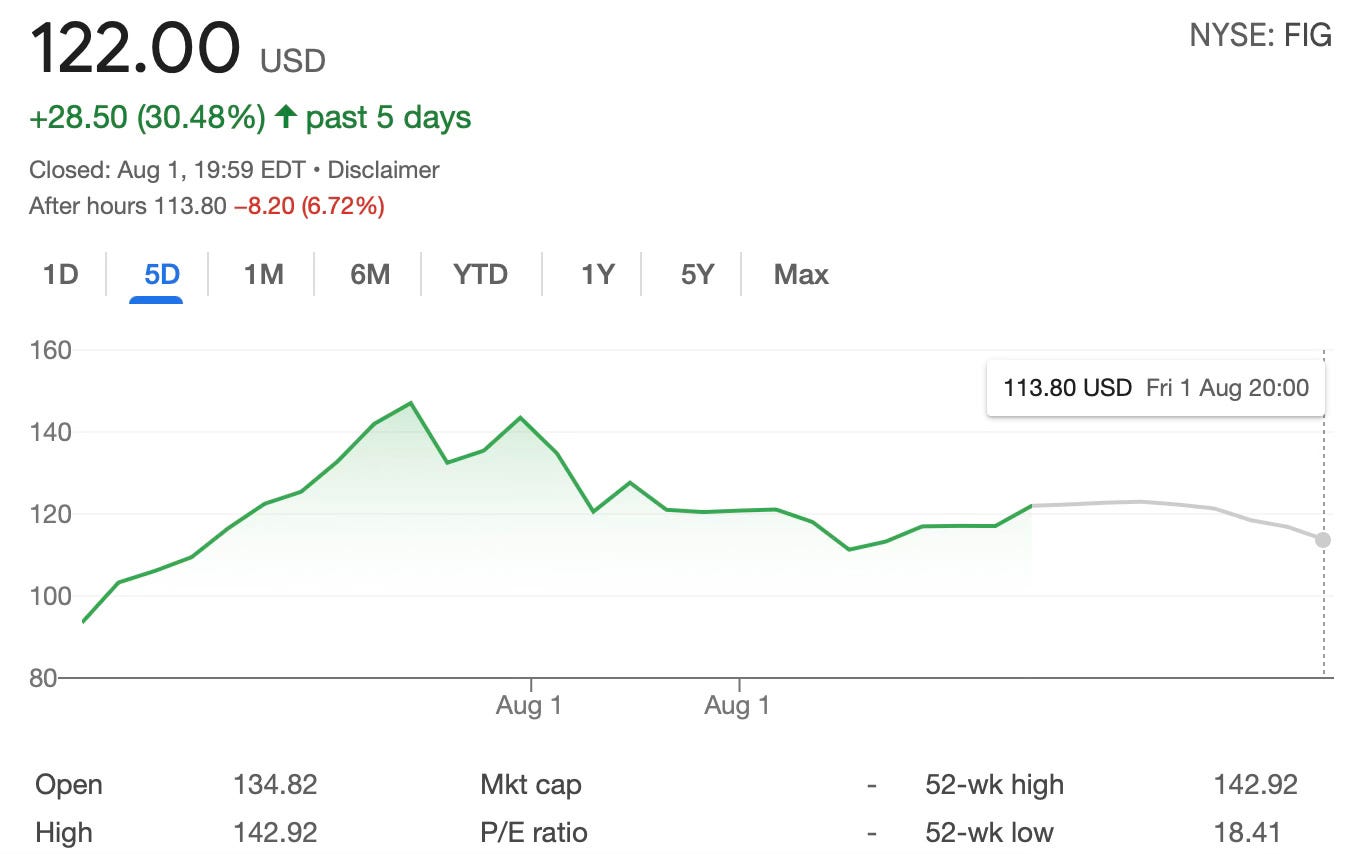Click the green upward arrow indicator

[x=288, y=116]
